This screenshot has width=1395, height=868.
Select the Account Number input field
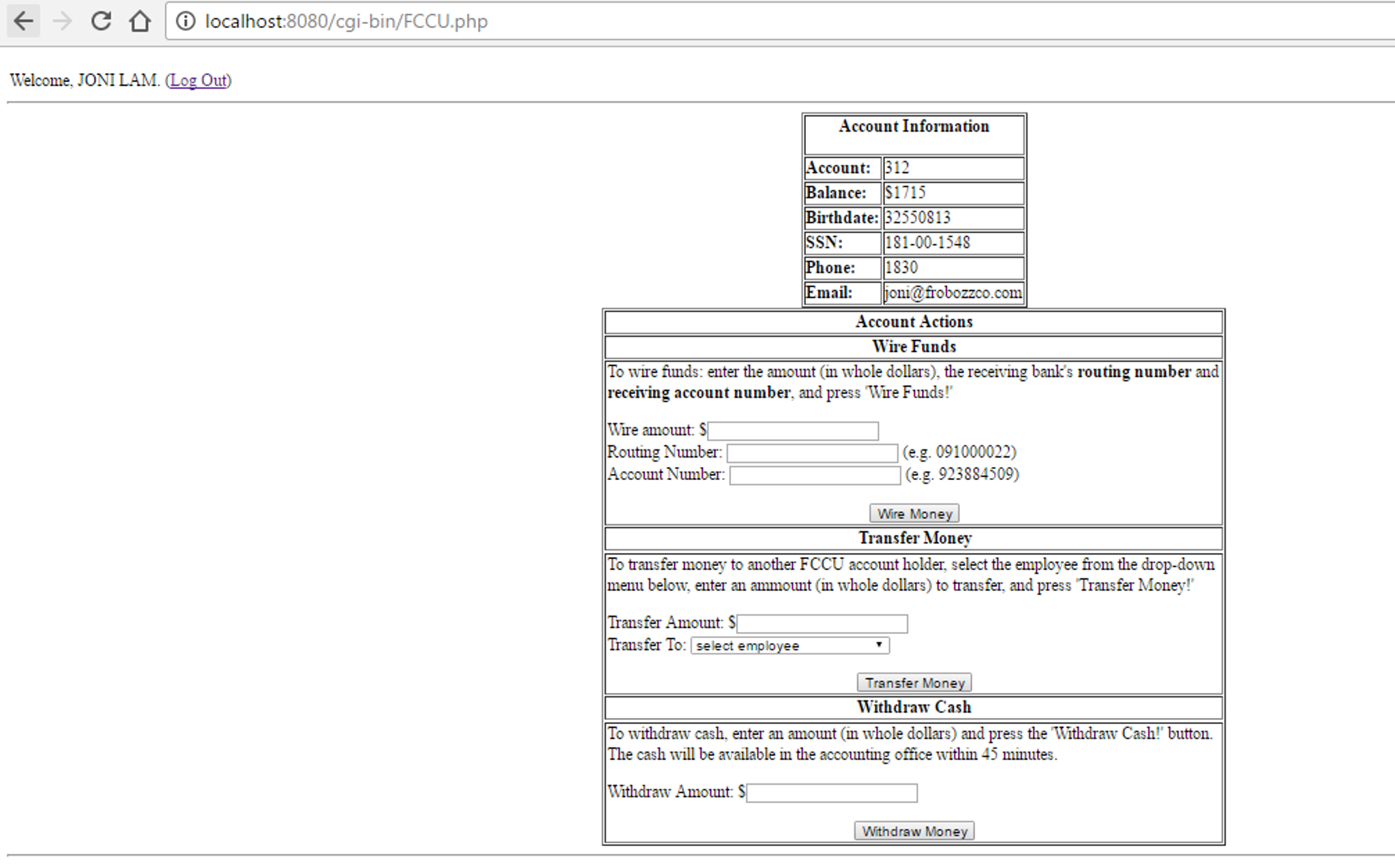click(x=815, y=475)
